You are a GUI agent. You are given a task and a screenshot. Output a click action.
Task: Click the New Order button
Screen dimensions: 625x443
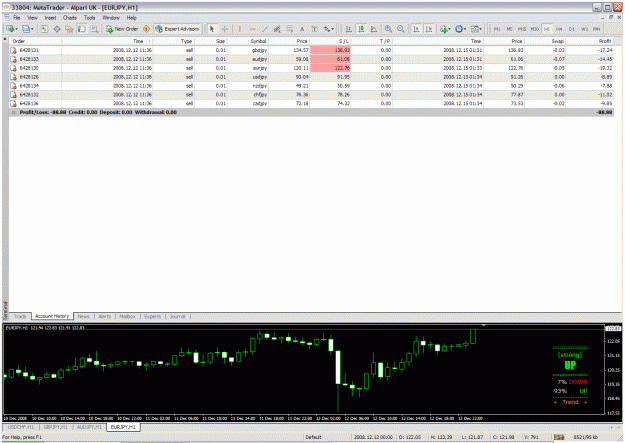(x=122, y=29)
